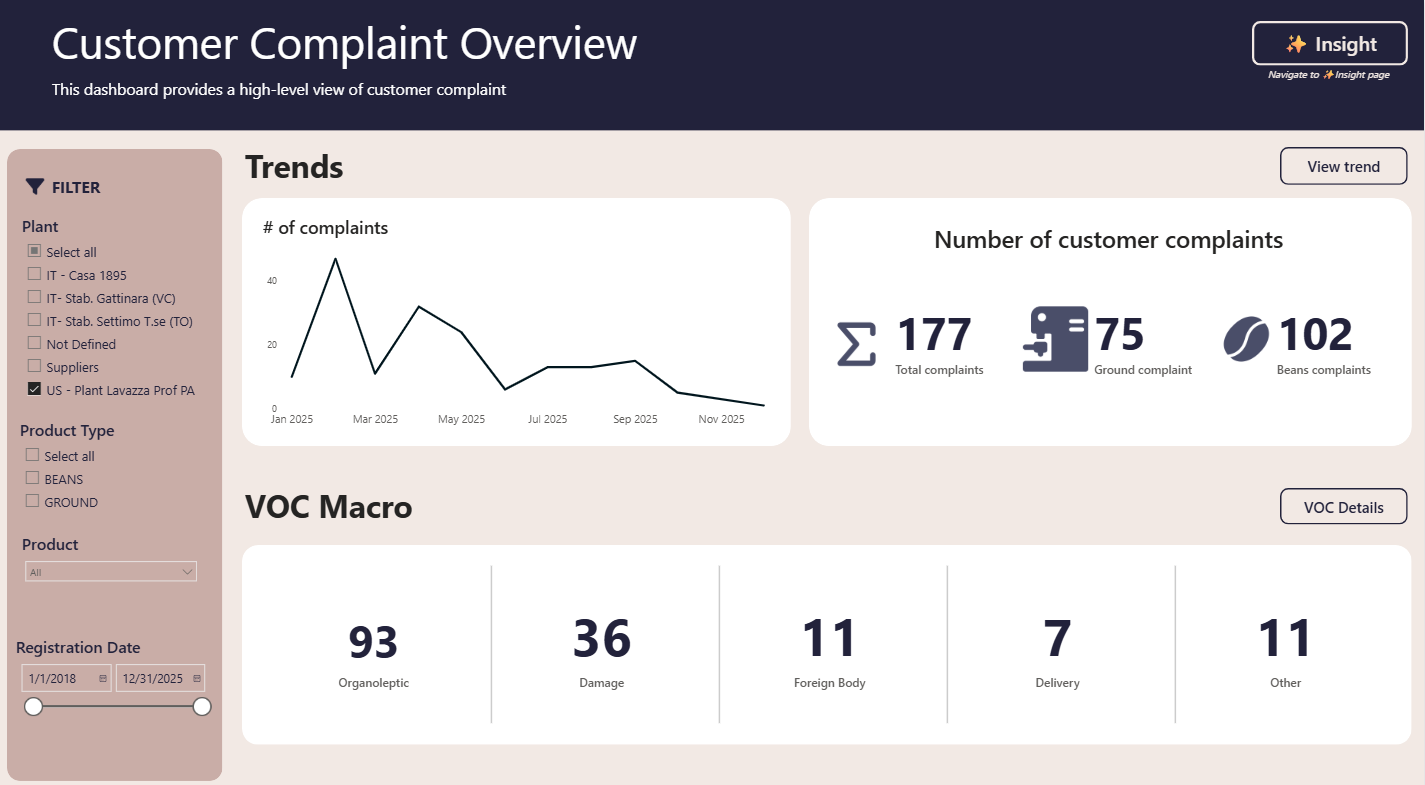This screenshot has width=1425, height=785.
Task: Check the BEANS product type
Action: (32, 478)
